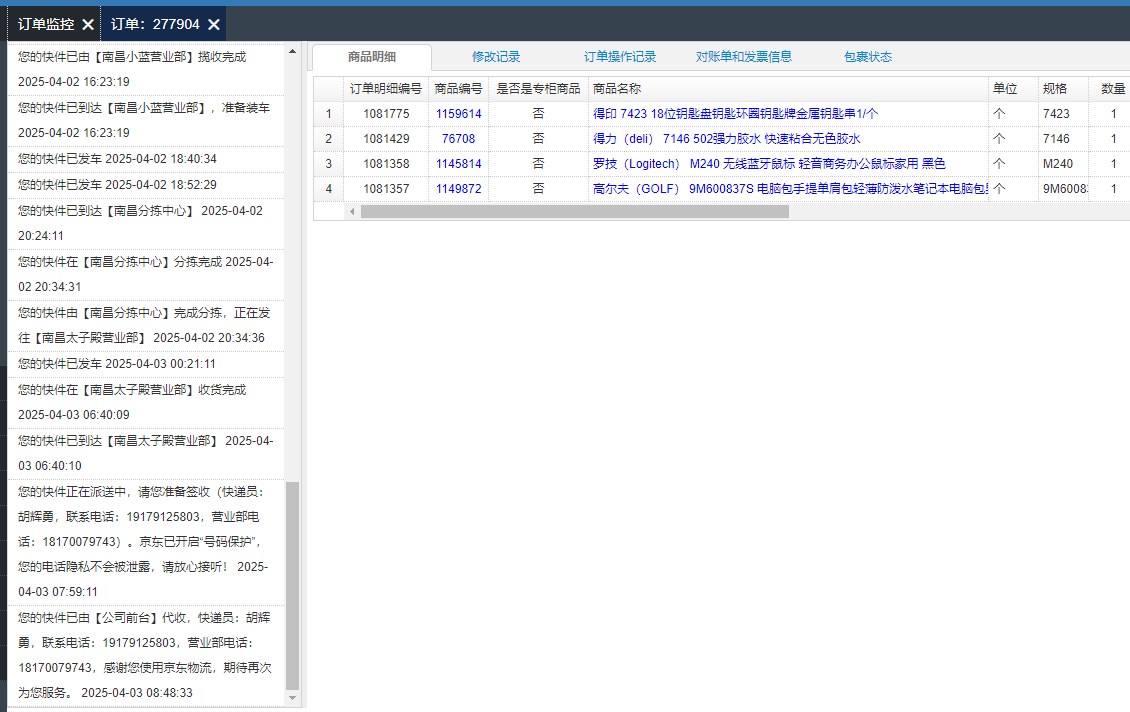This screenshot has width=1130, height=712.
Task: View the 对账单和发票信息 tab
Action: click(744, 57)
